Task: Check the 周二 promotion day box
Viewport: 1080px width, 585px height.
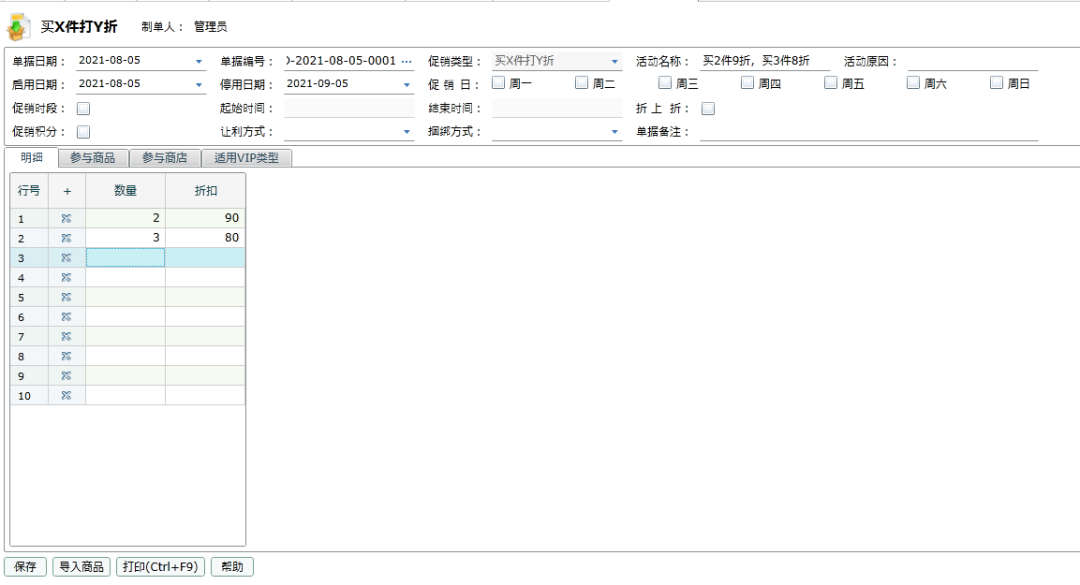Action: 581,83
